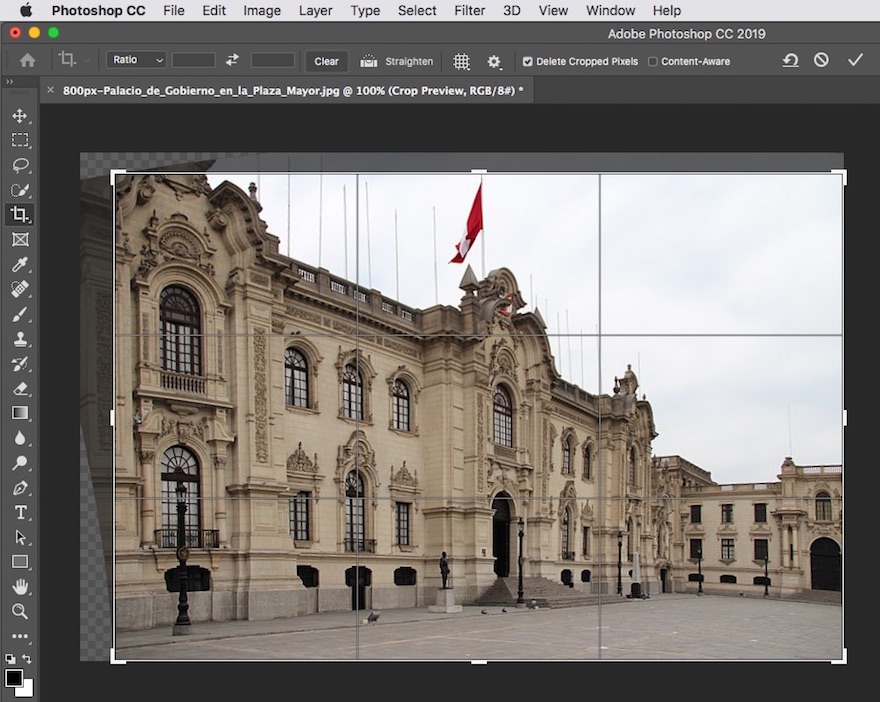Click the foreground color swatch

(14, 678)
